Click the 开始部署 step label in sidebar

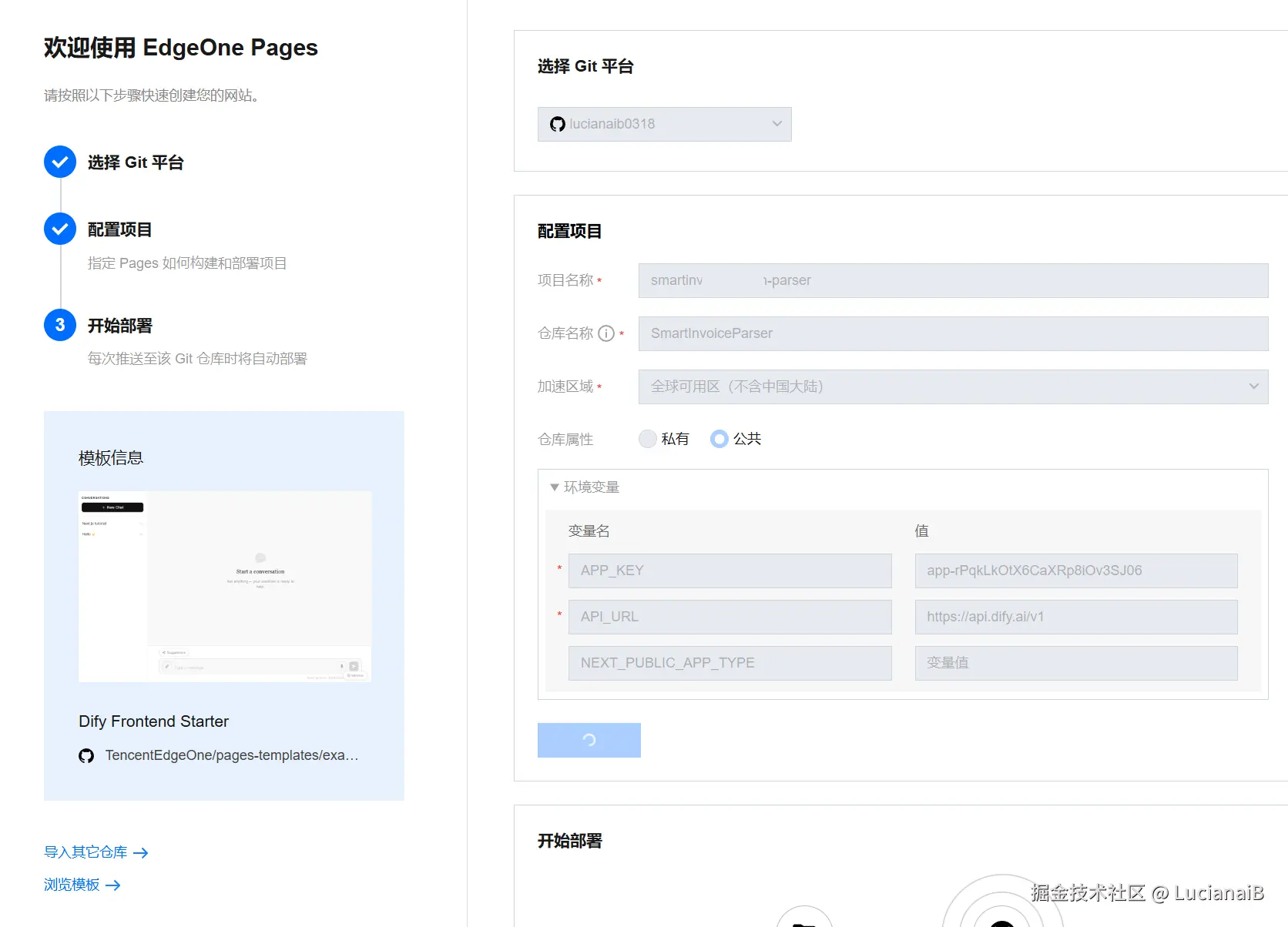pyautogui.click(x=119, y=326)
